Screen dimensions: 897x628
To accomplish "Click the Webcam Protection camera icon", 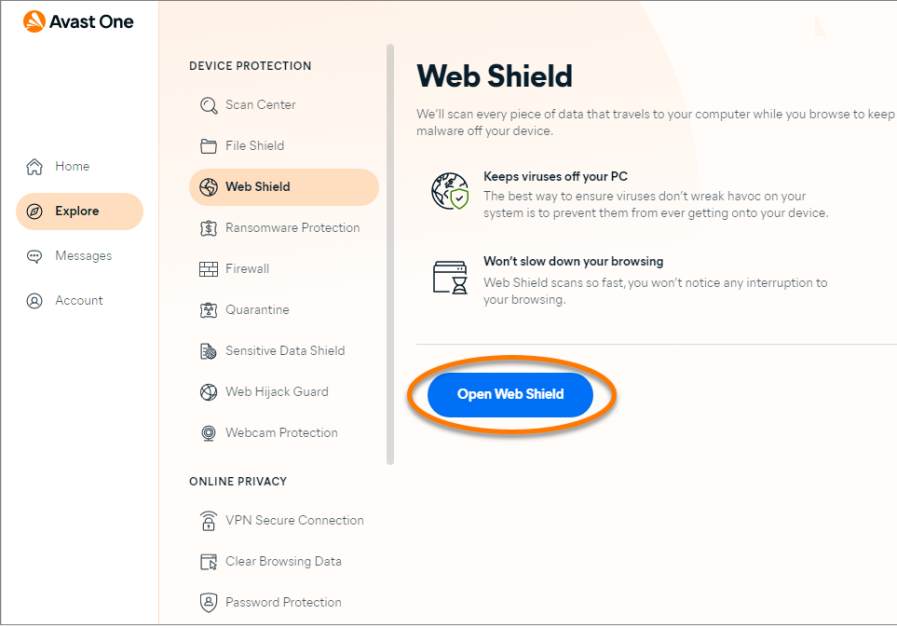I will [208, 433].
